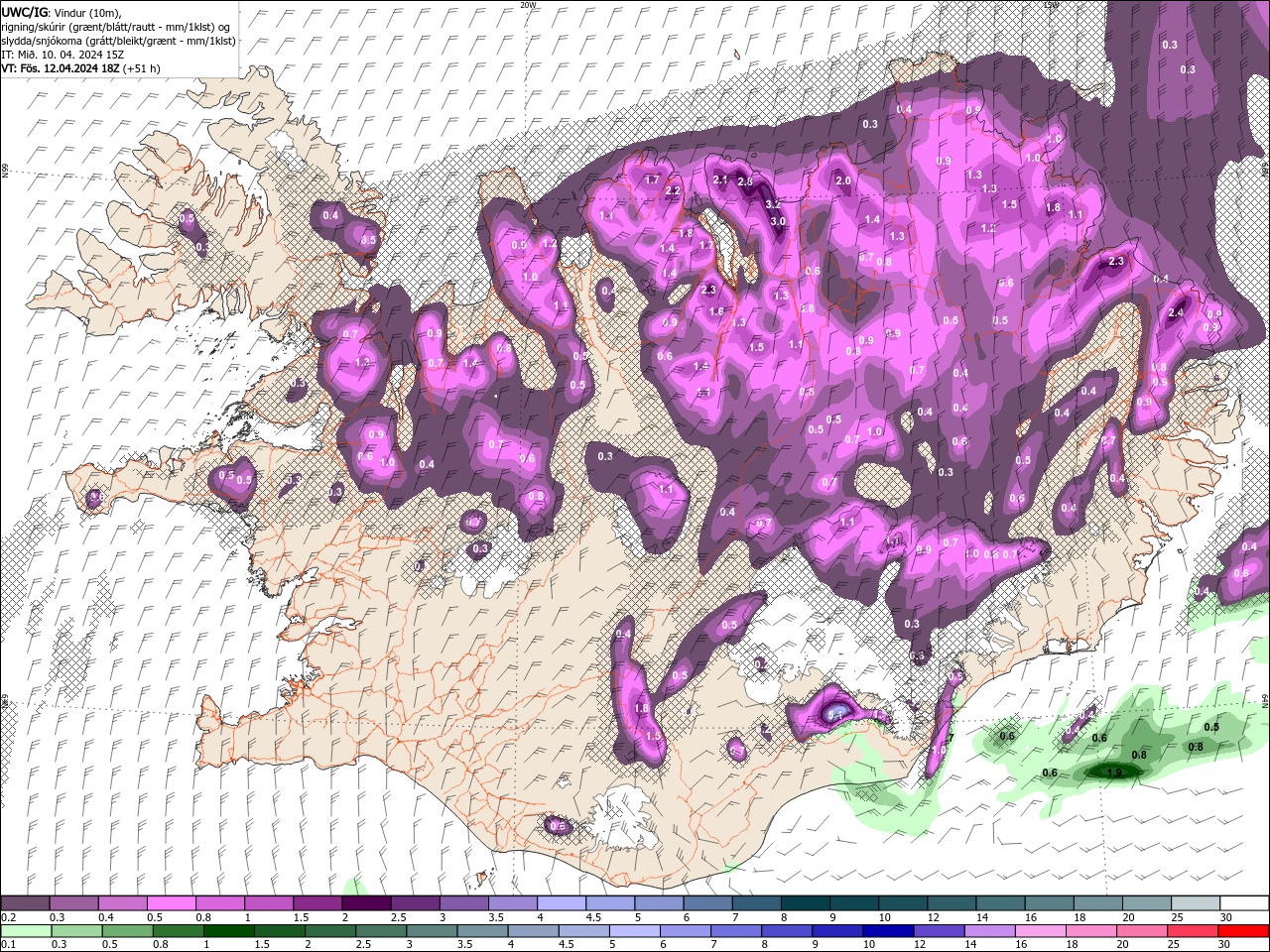The image size is (1270, 952).
Task: Click the 1.9 rain value in green offshore area
Action: pyautogui.click(x=1114, y=773)
